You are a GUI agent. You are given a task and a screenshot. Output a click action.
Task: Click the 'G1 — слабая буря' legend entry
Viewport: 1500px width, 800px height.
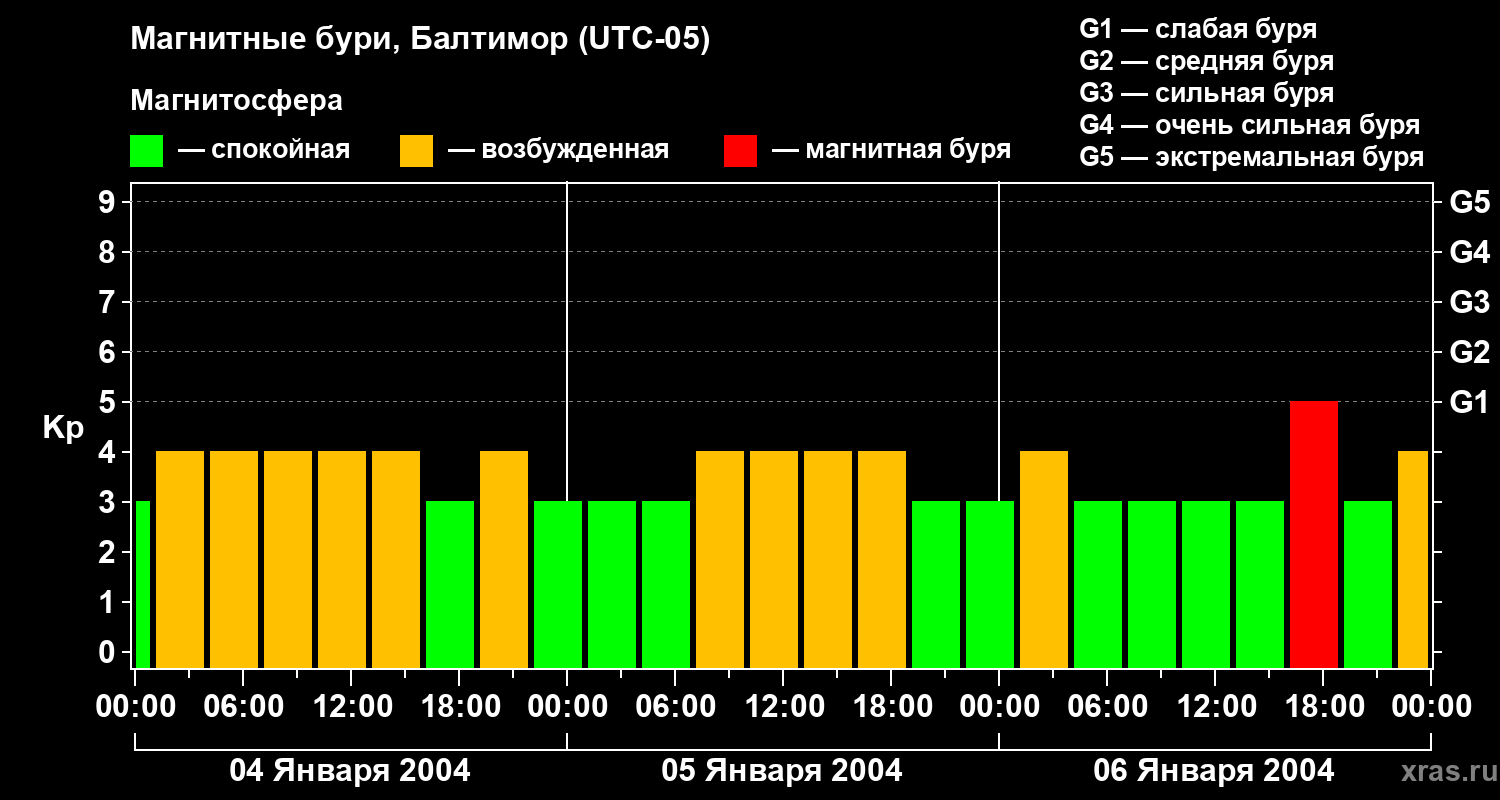click(x=1198, y=29)
